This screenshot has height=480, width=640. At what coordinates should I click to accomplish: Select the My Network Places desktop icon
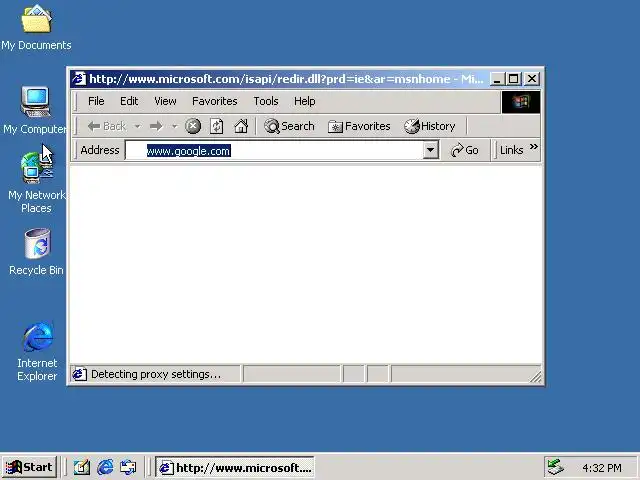[x=36, y=182]
